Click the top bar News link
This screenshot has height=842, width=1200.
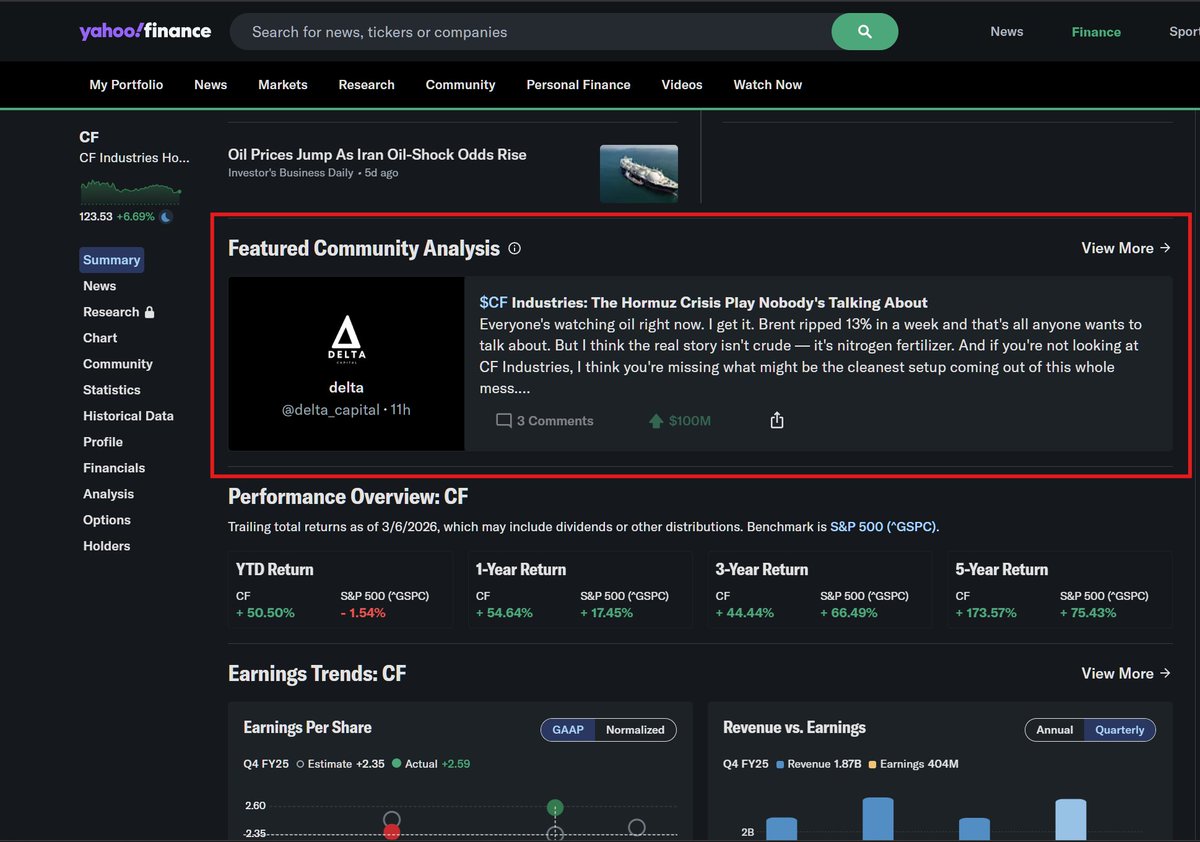pos(1007,31)
